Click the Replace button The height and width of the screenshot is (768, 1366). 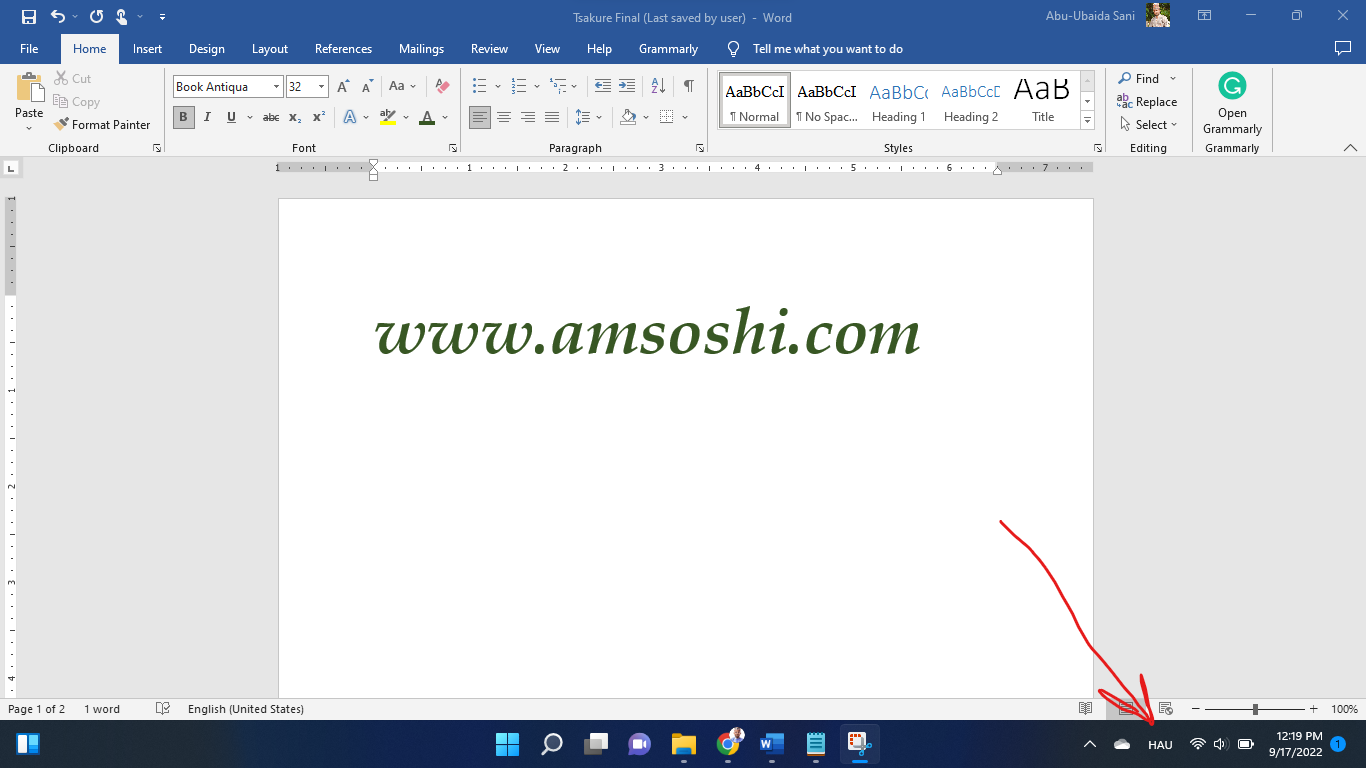(1147, 102)
